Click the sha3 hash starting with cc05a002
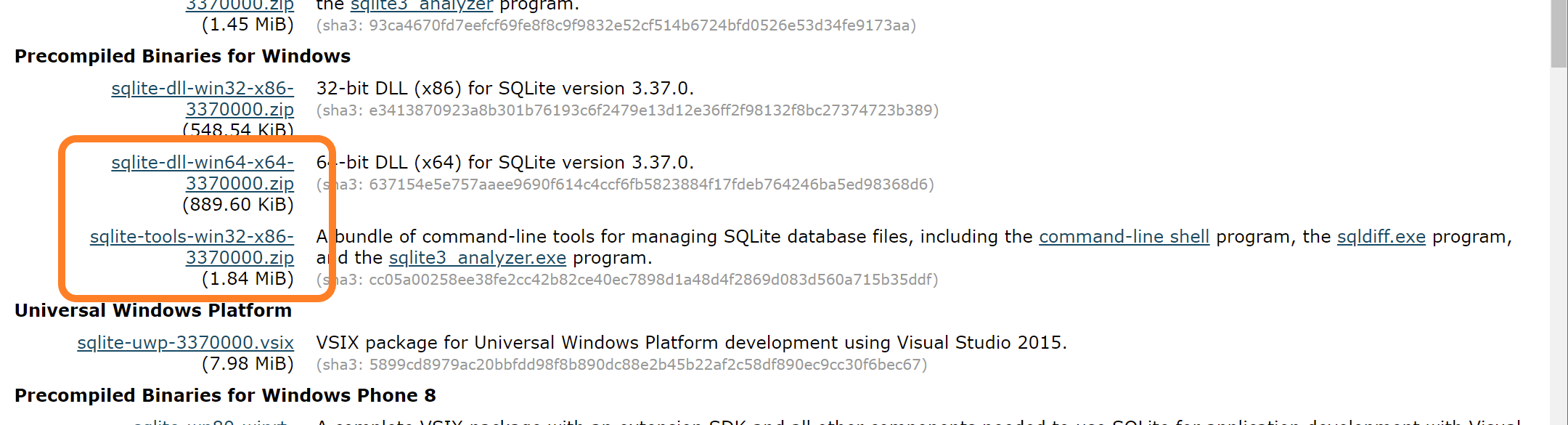The image size is (1568, 425). 627,280
